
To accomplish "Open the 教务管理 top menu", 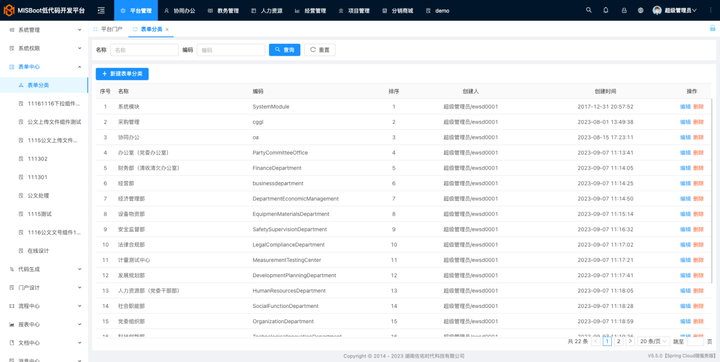I will [223, 11].
